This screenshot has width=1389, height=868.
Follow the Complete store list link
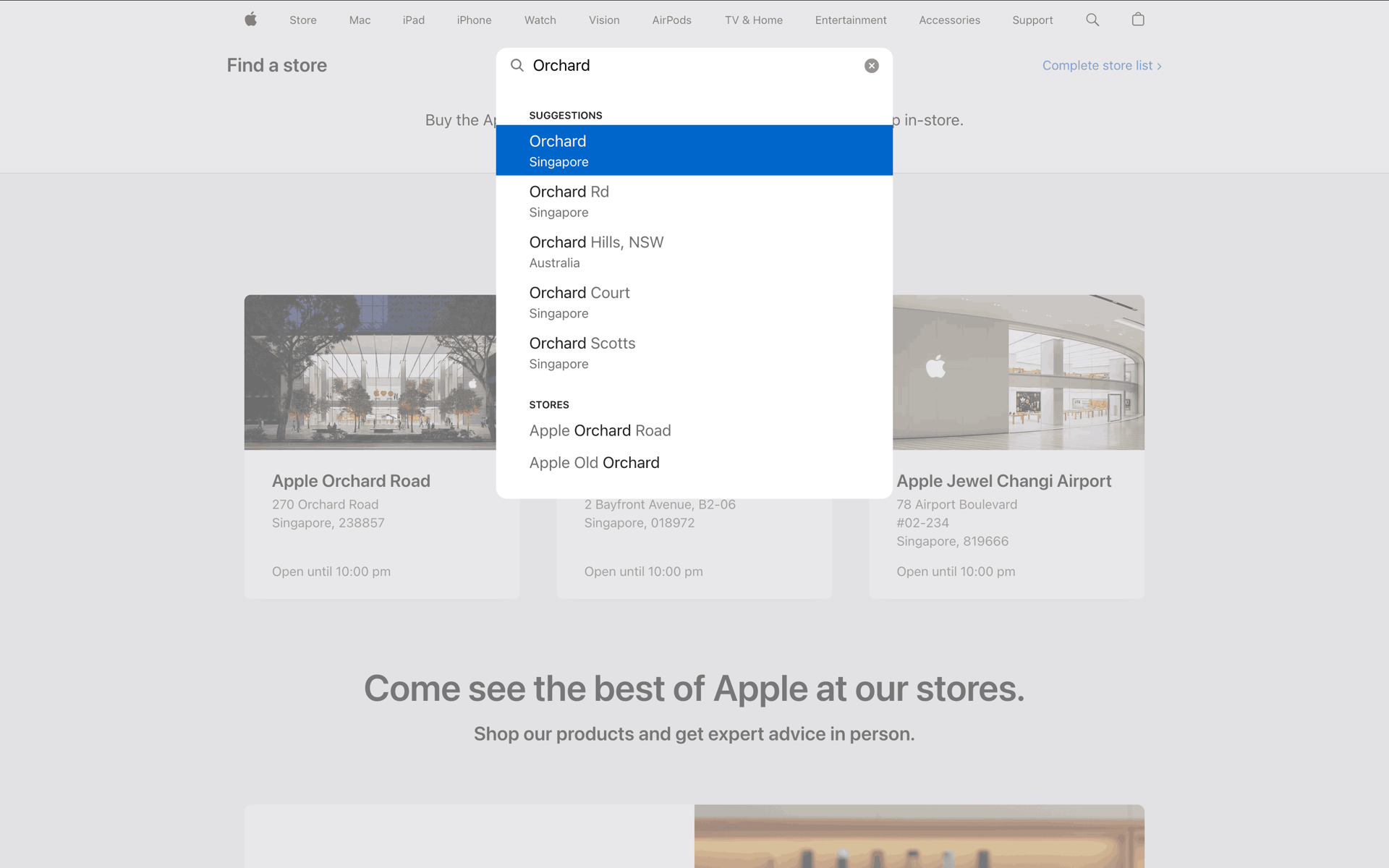pyautogui.click(x=1102, y=66)
